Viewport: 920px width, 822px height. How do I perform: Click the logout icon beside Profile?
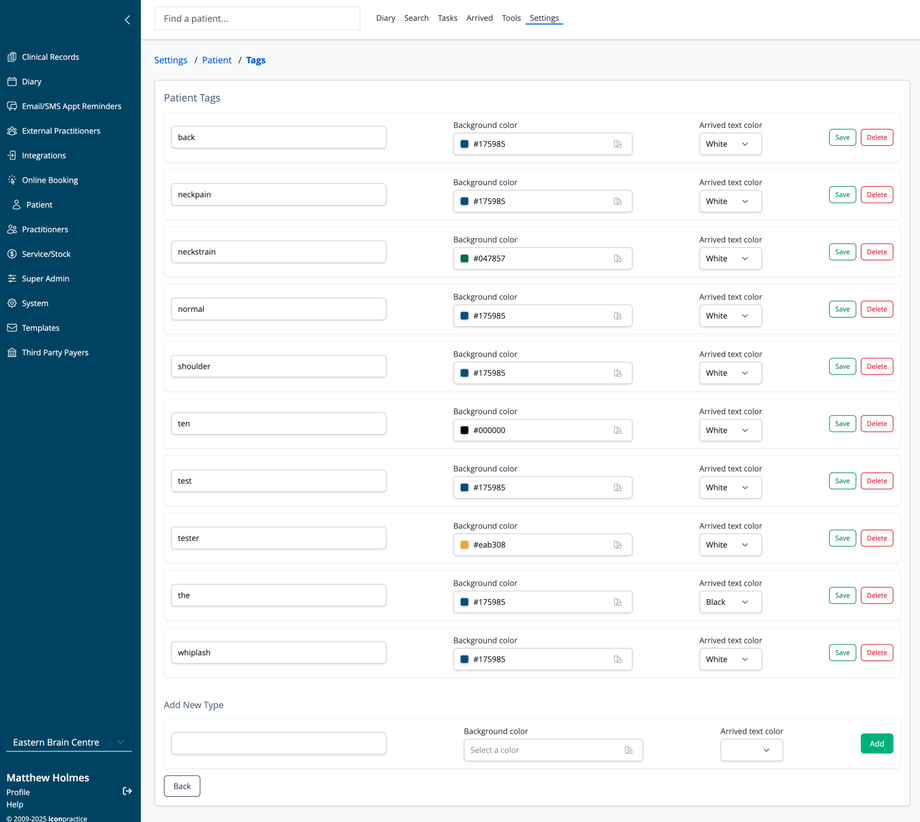(127, 791)
